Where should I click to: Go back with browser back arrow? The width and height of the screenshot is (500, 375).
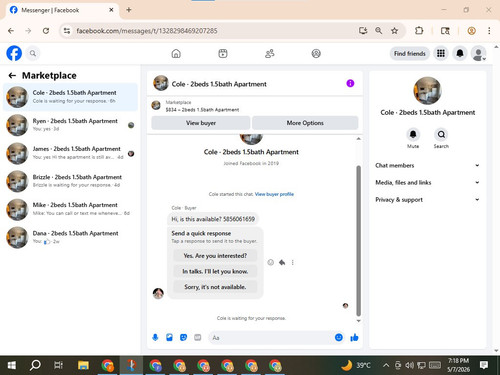click(x=11, y=31)
